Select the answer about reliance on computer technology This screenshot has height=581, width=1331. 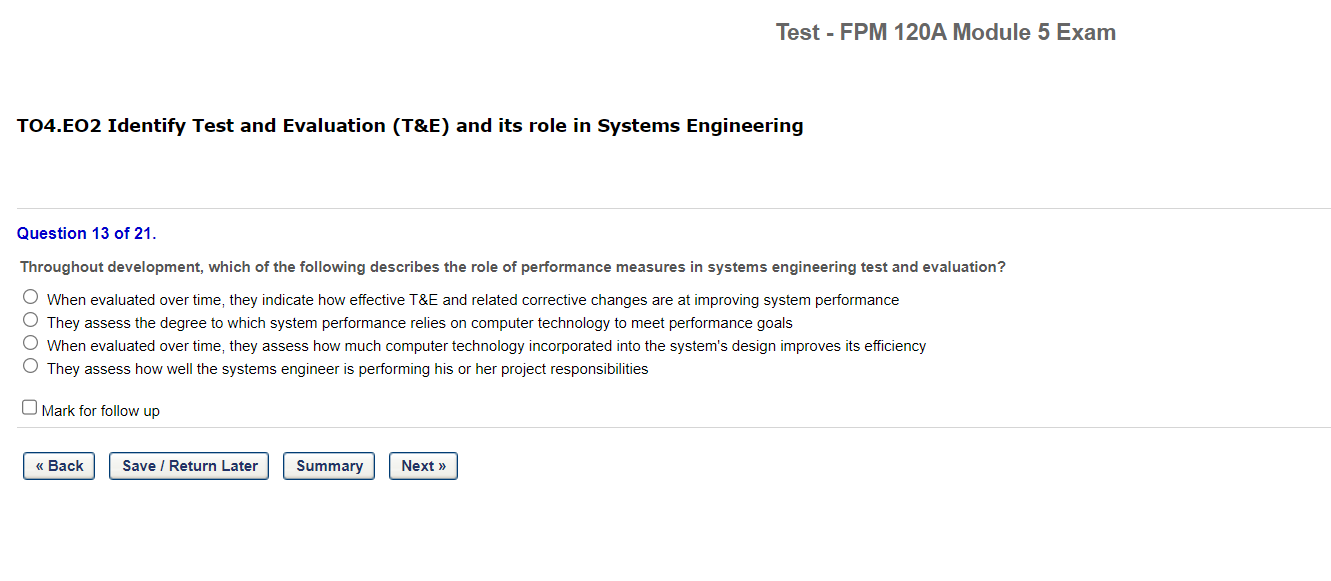(30, 319)
